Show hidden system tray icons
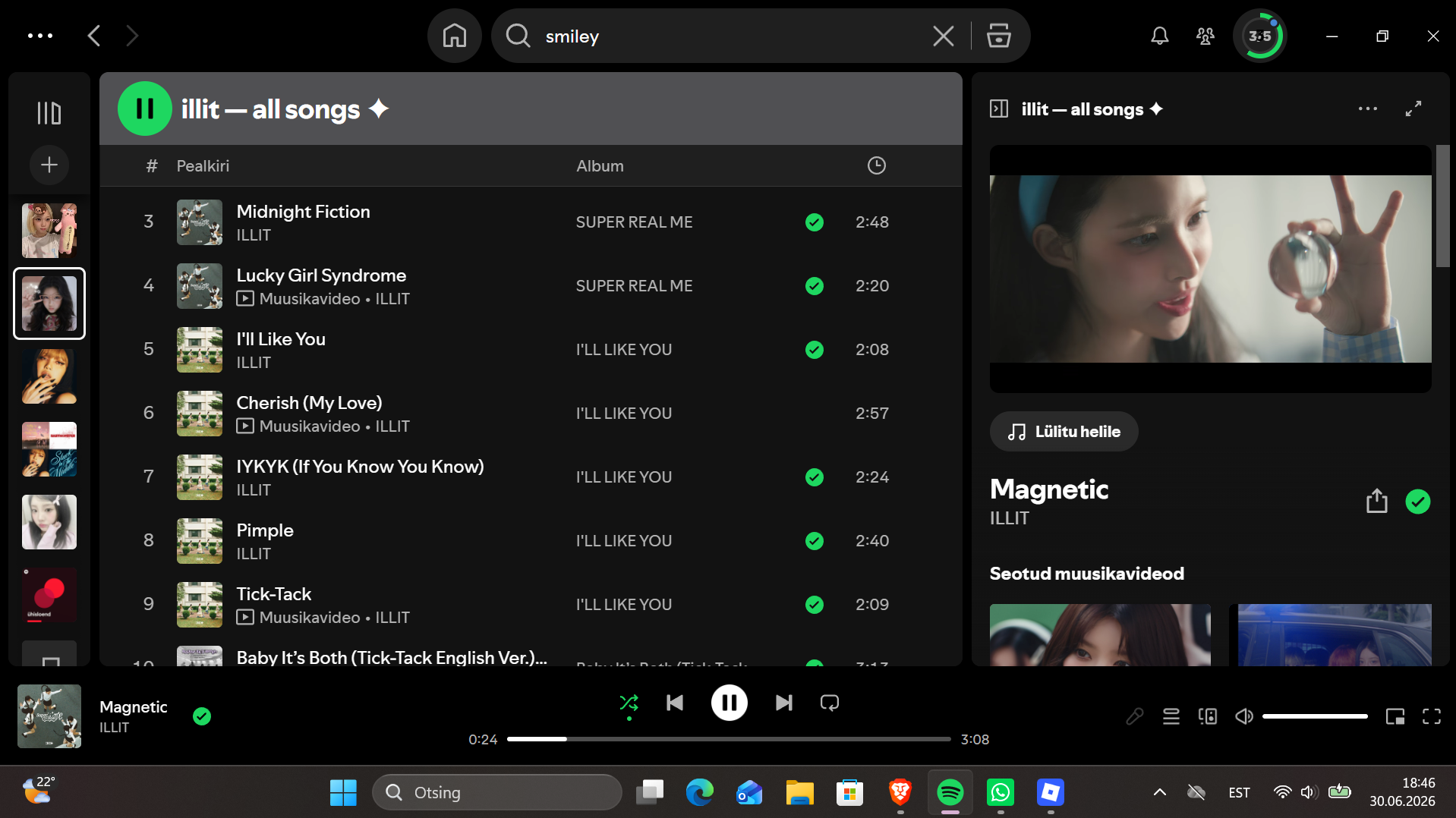The image size is (1456, 818). 1159,792
